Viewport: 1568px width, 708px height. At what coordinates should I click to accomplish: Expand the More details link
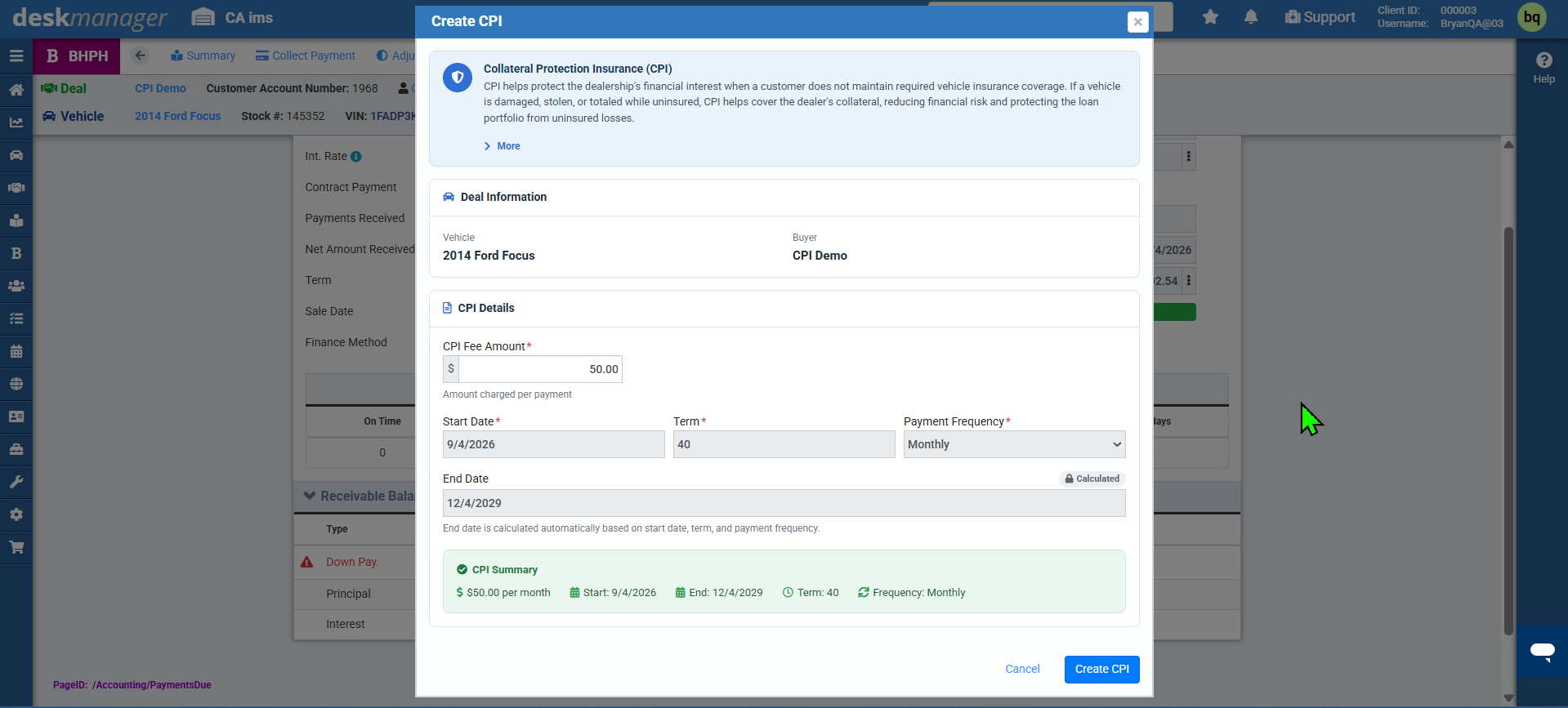(502, 146)
